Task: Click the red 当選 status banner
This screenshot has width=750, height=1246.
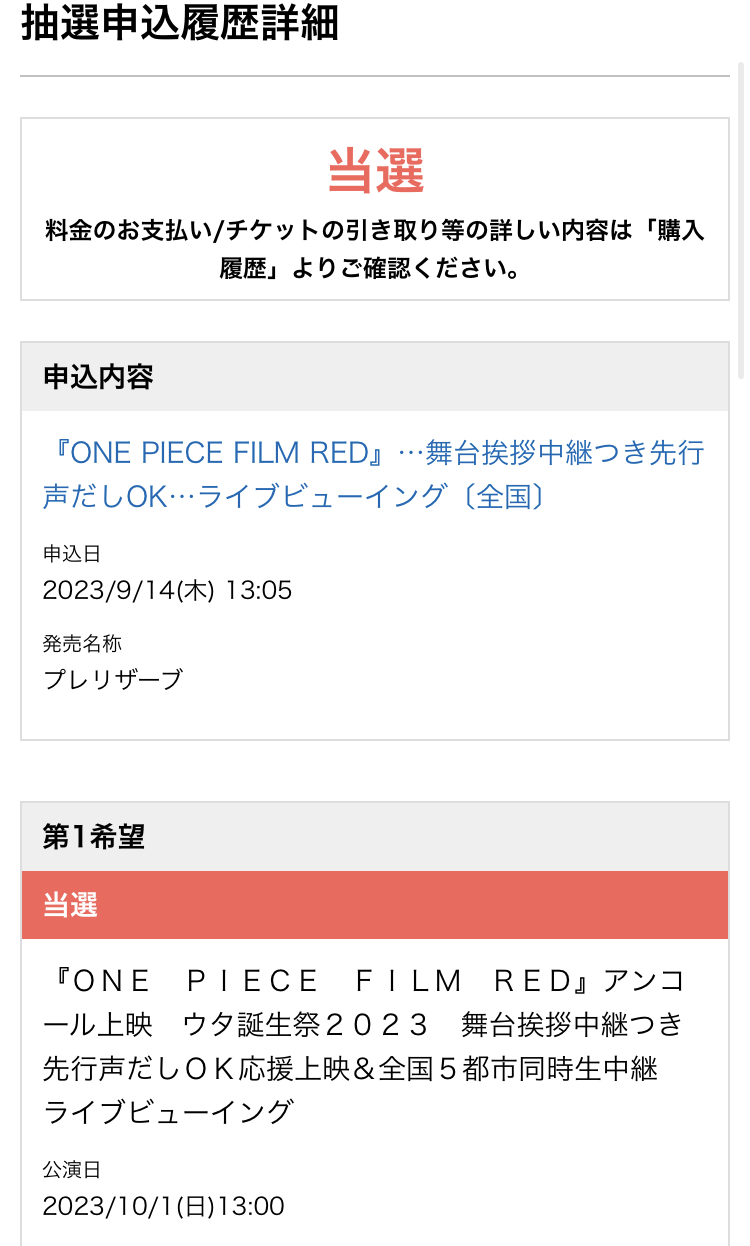Action: tap(375, 905)
